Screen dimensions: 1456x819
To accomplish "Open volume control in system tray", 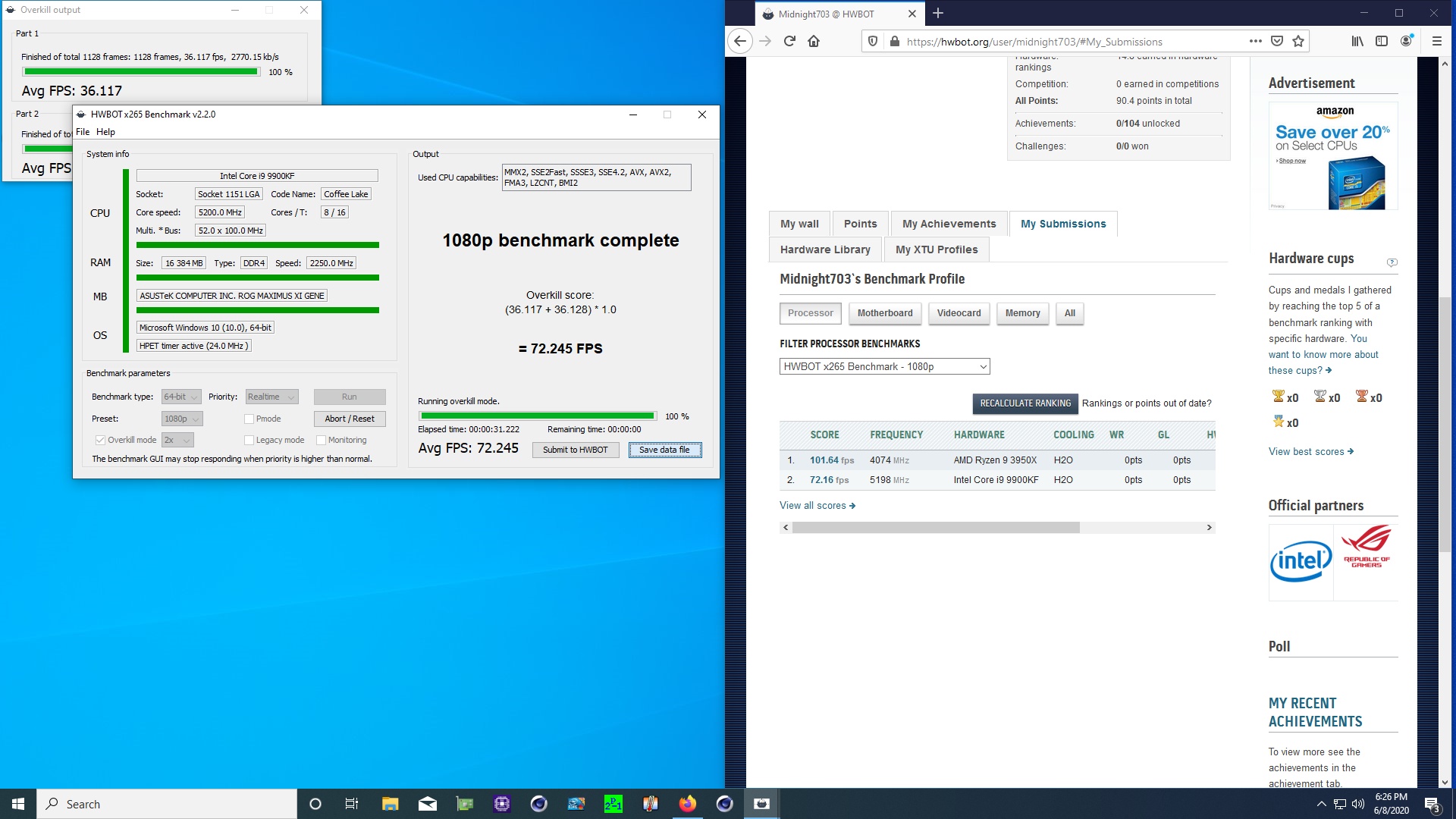I will coord(1357,804).
